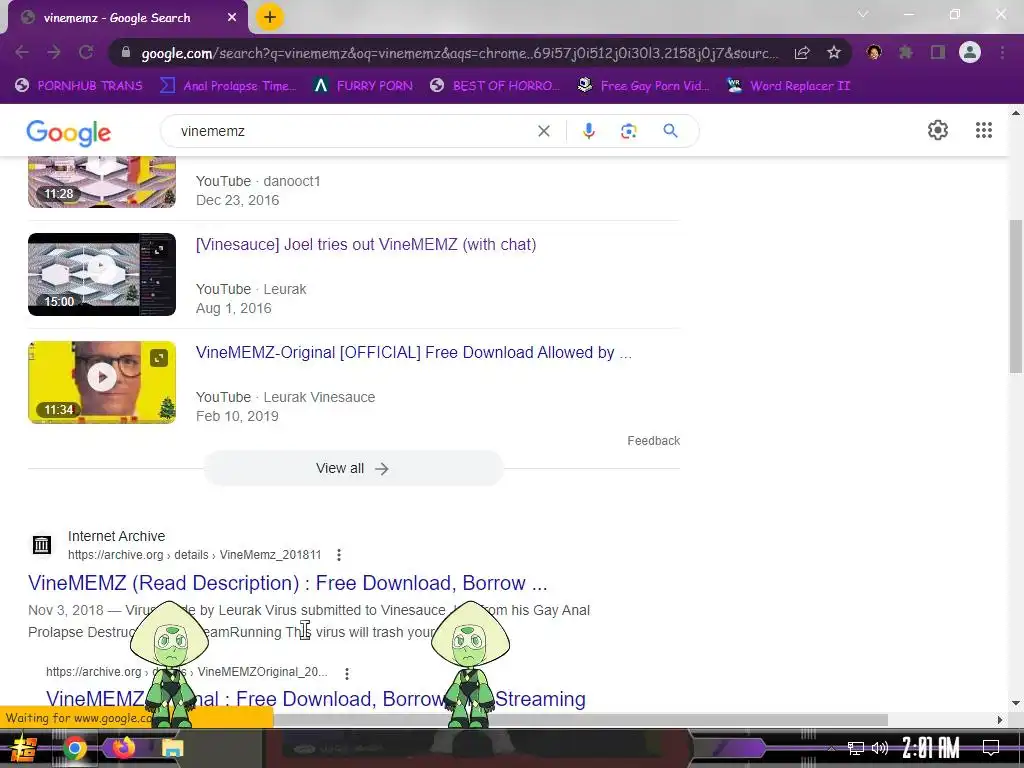Open the Google apps grid
1024x768 pixels.
984,130
